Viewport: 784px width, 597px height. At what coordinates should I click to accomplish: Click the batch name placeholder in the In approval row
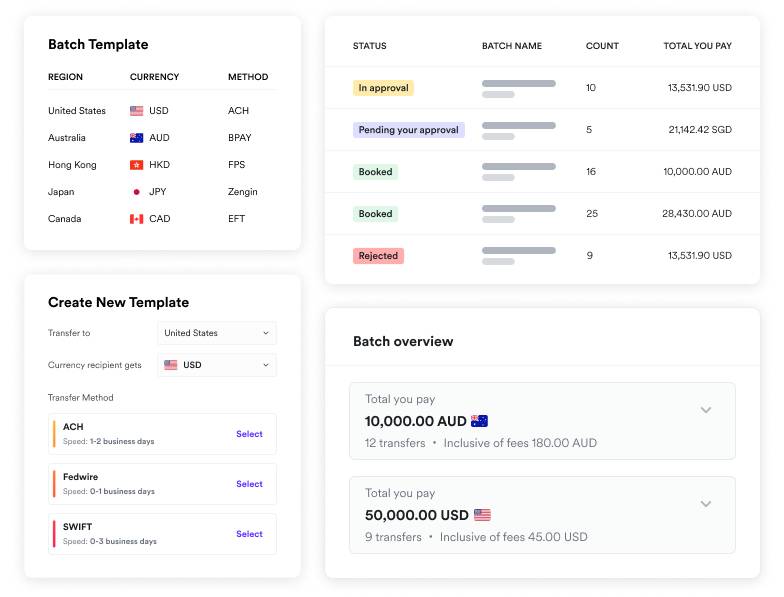(518, 88)
